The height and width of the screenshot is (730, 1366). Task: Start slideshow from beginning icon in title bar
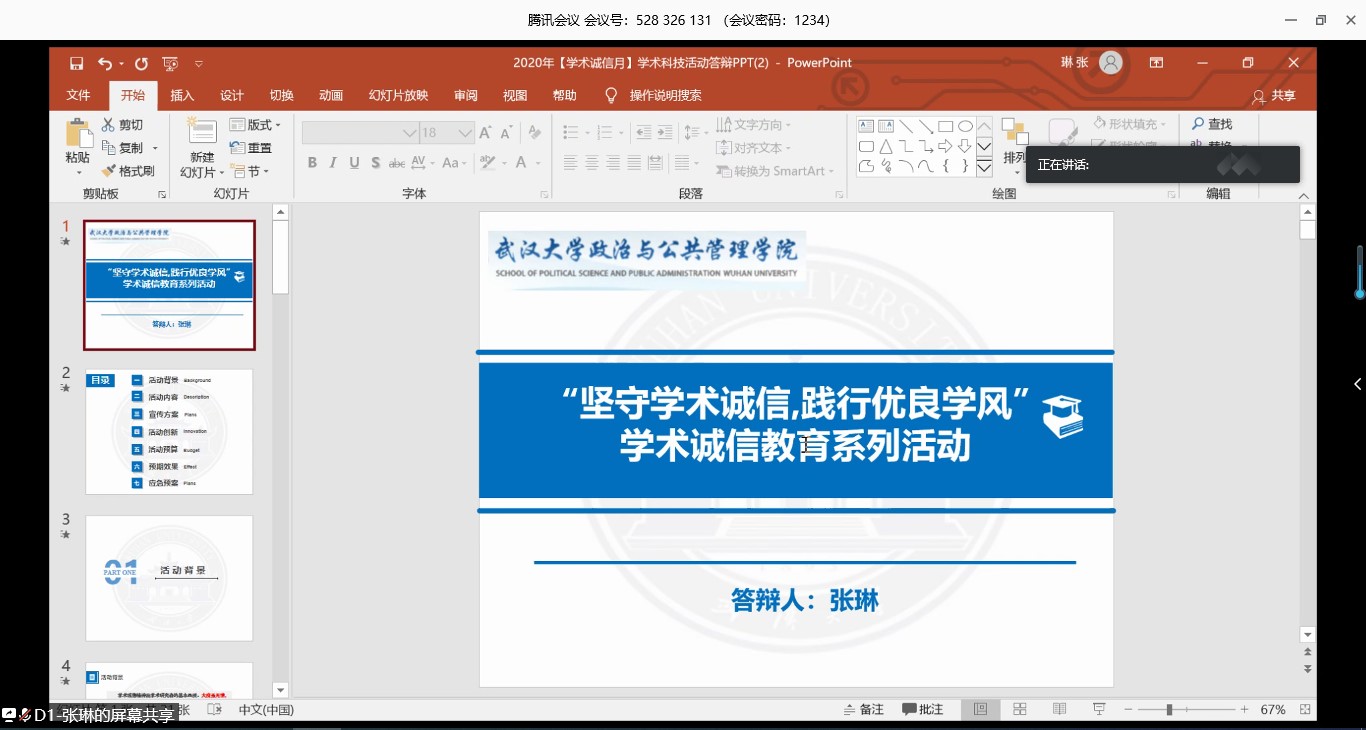pos(170,63)
